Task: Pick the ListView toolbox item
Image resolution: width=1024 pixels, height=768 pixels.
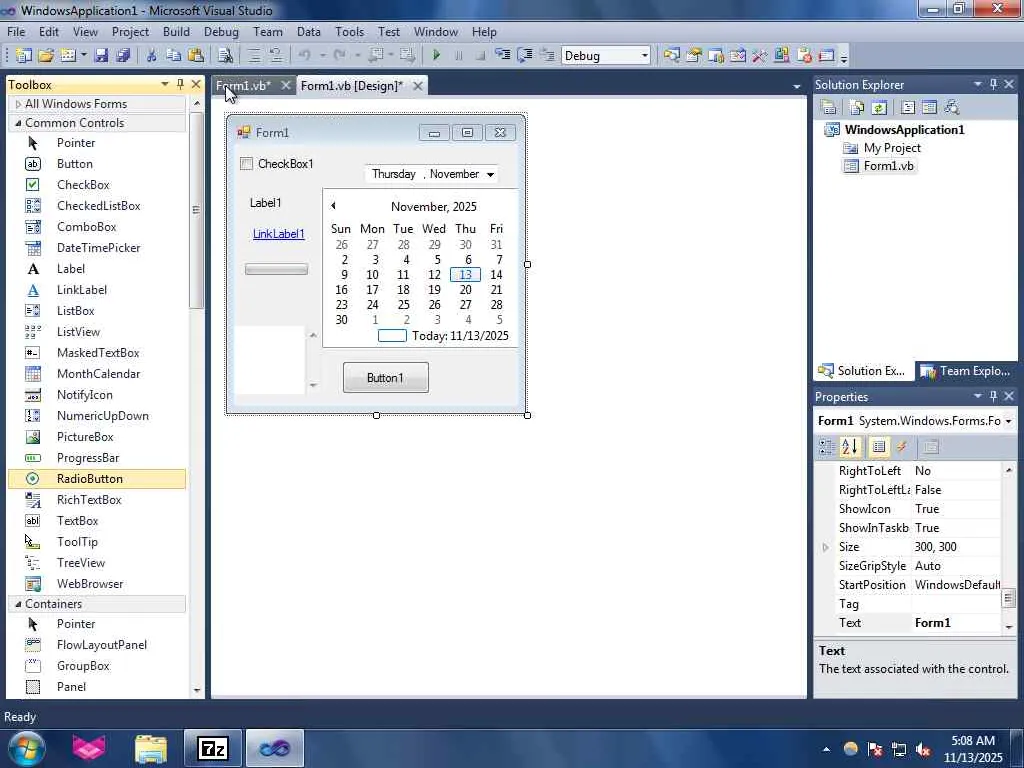Action: pos(97,332)
